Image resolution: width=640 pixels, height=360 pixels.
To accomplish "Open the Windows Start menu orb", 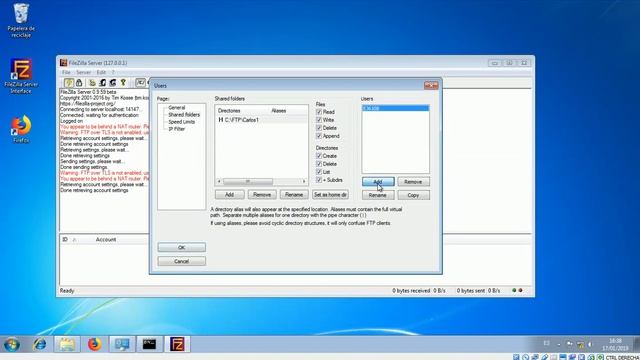I will pyautogui.click(x=12, y=344).
